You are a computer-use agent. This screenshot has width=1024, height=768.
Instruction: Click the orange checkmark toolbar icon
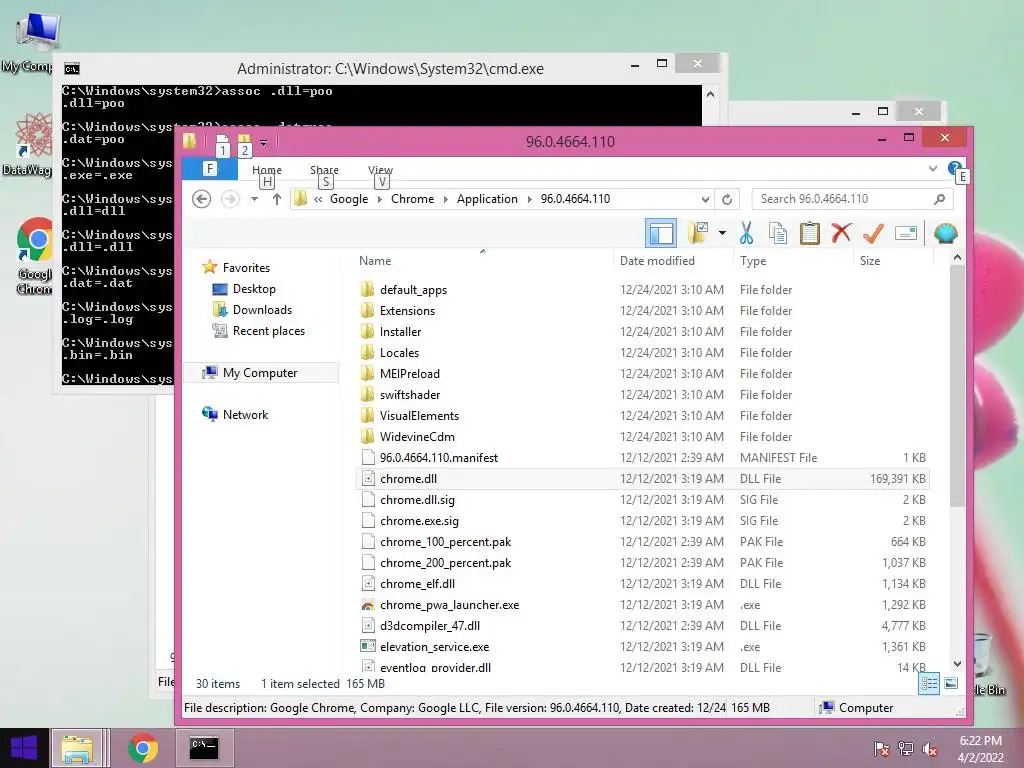873,233
